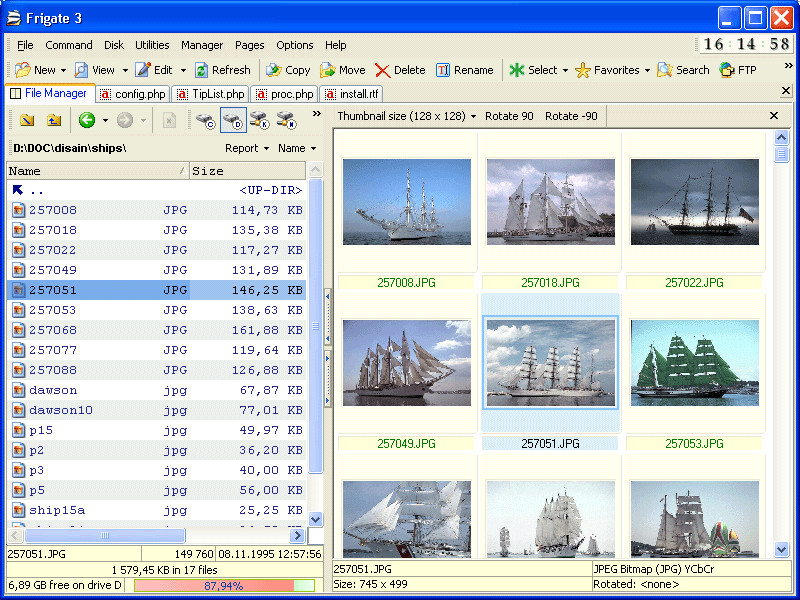Click the drive D usage bar

(223, 585)
